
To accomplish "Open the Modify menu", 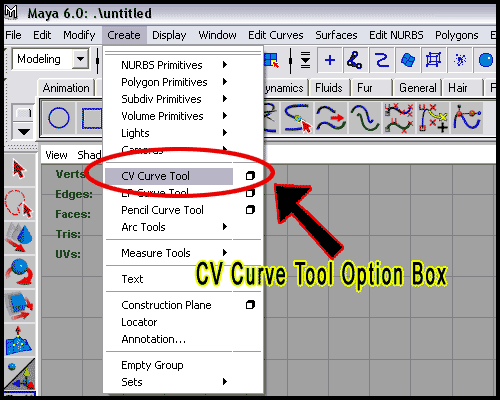I will click(79, 35).
